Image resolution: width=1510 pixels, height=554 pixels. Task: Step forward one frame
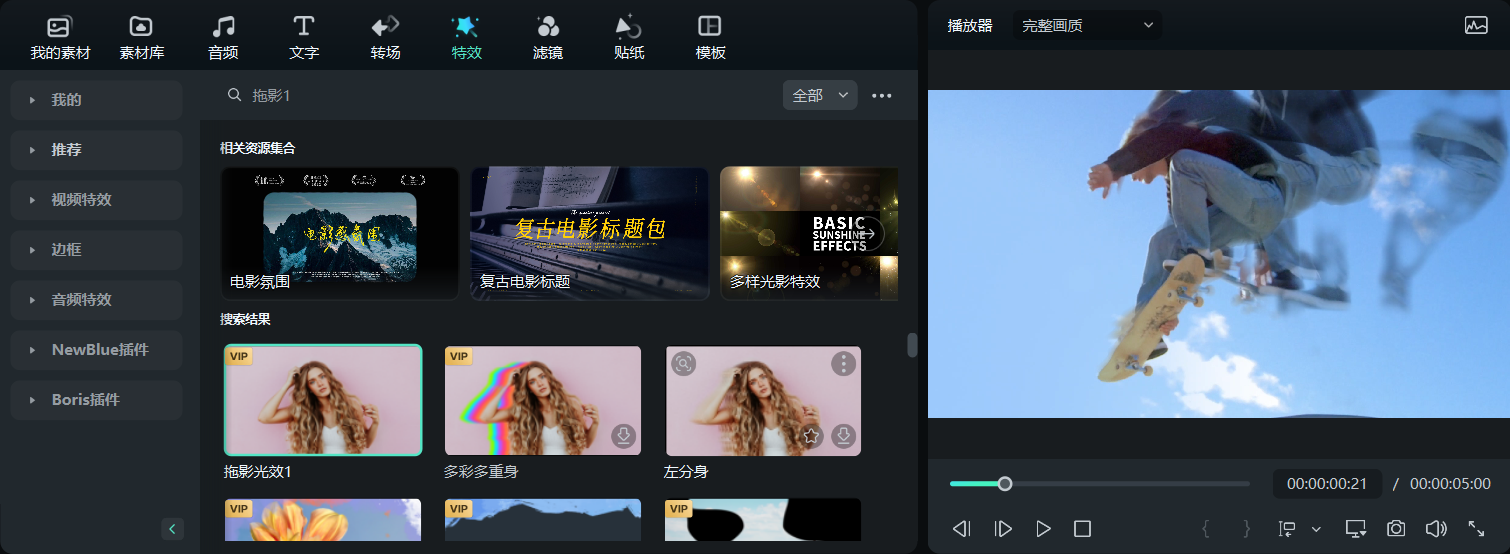pos(1003,529)
